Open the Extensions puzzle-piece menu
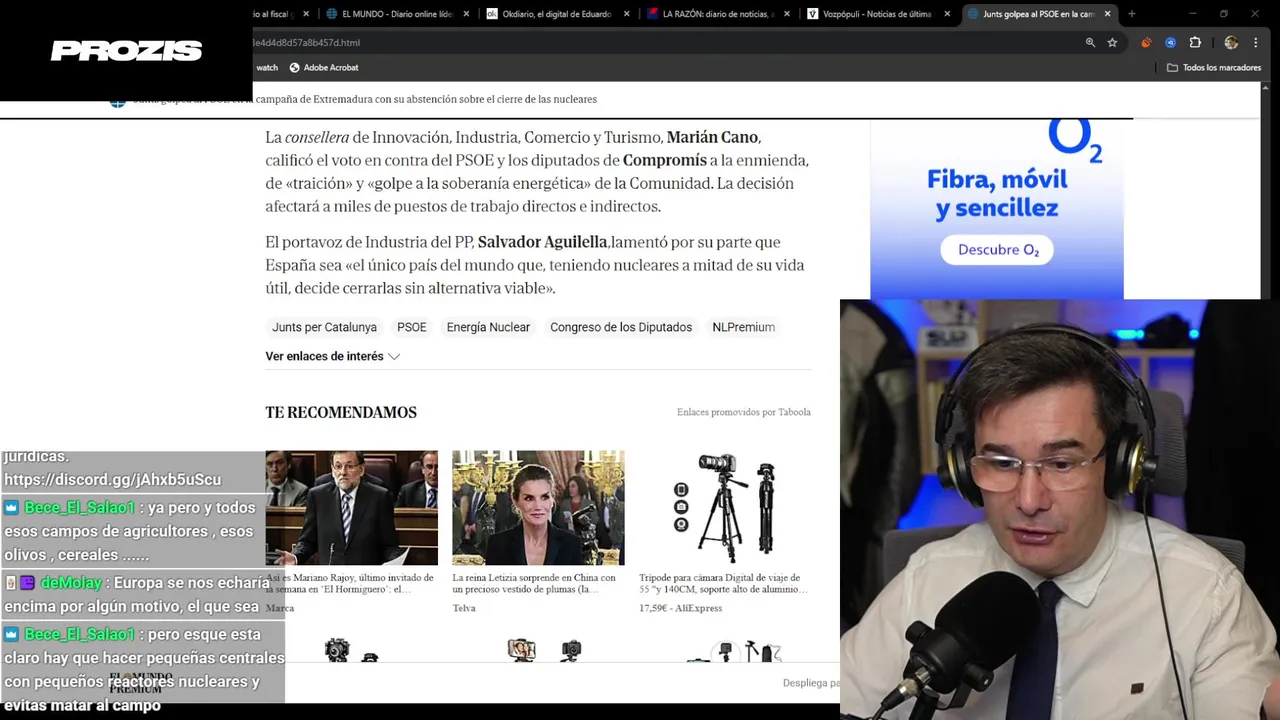1280x720 pixels. pyautogui.click(x=1195, y=42)
